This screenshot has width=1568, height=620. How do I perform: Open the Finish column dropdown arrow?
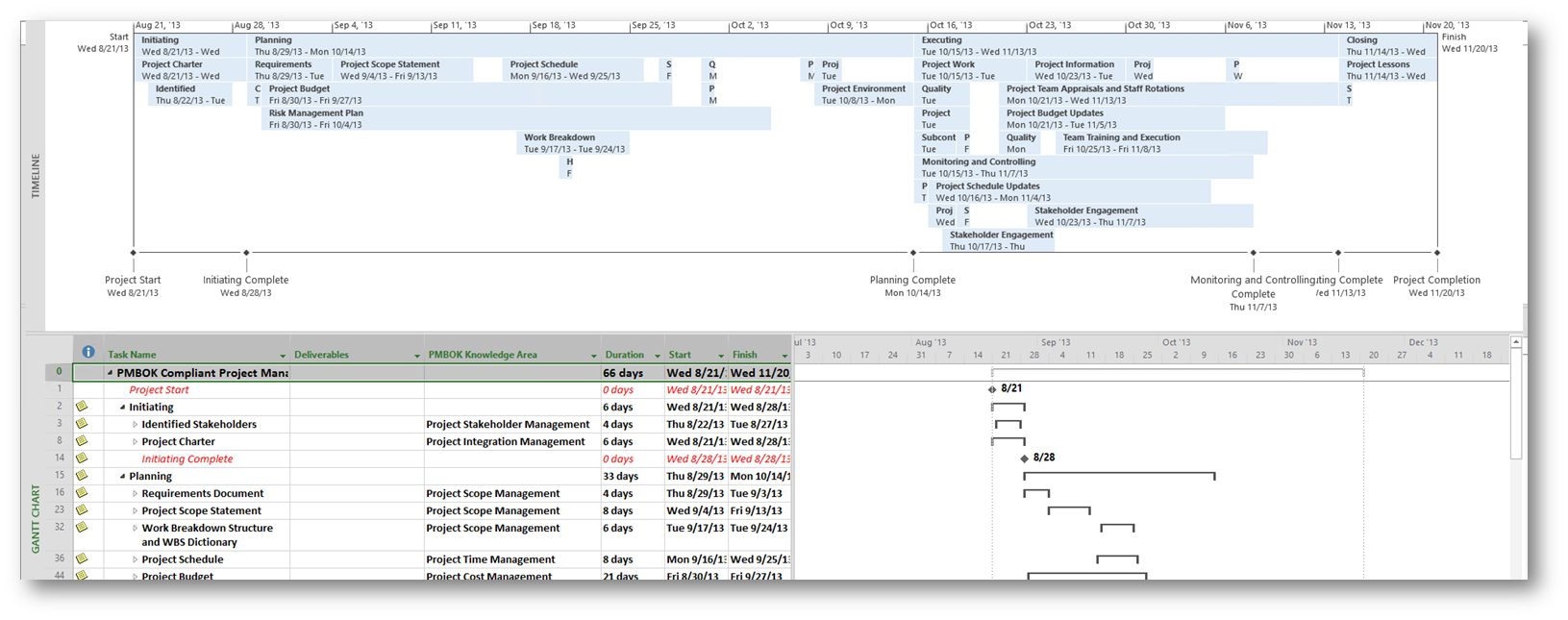pos(784,356)
